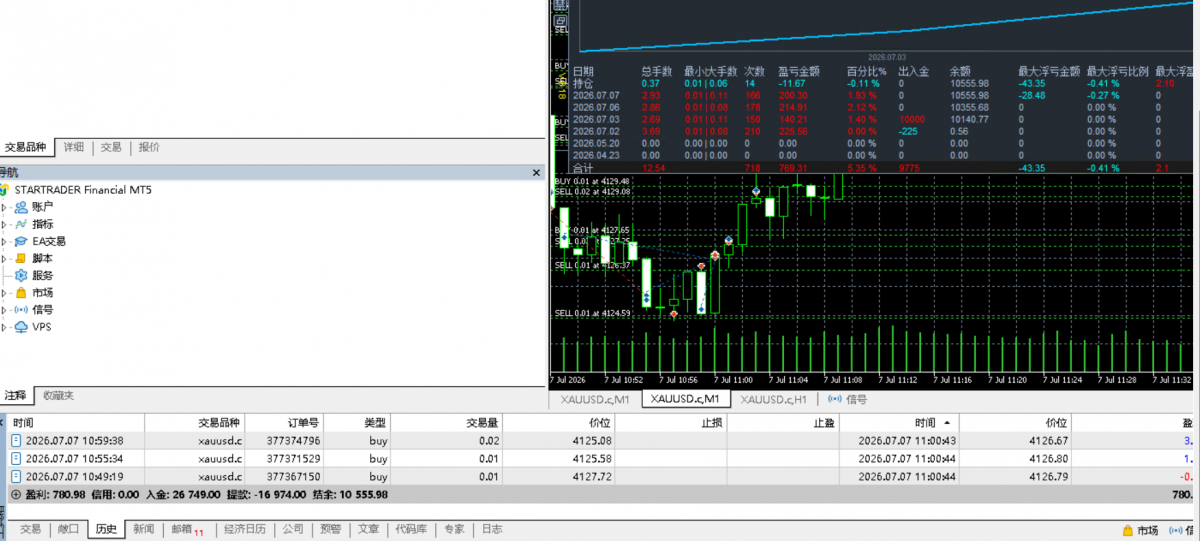Switch to the 交易品种 tab
This screenshot has height=541, width=1200.
25,147
